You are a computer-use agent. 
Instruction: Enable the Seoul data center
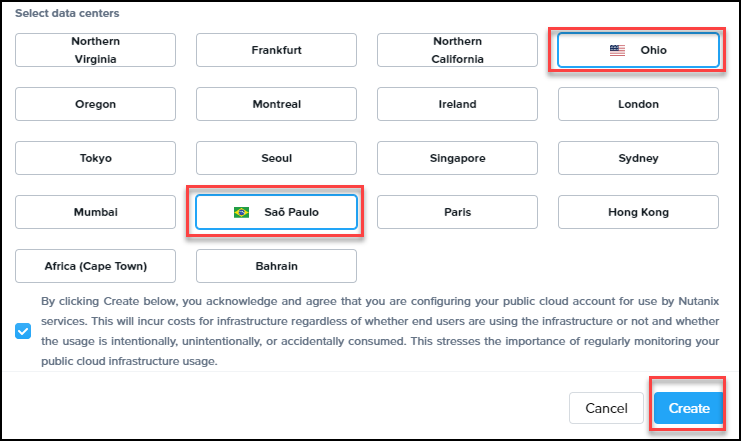[x=276, y=158]
